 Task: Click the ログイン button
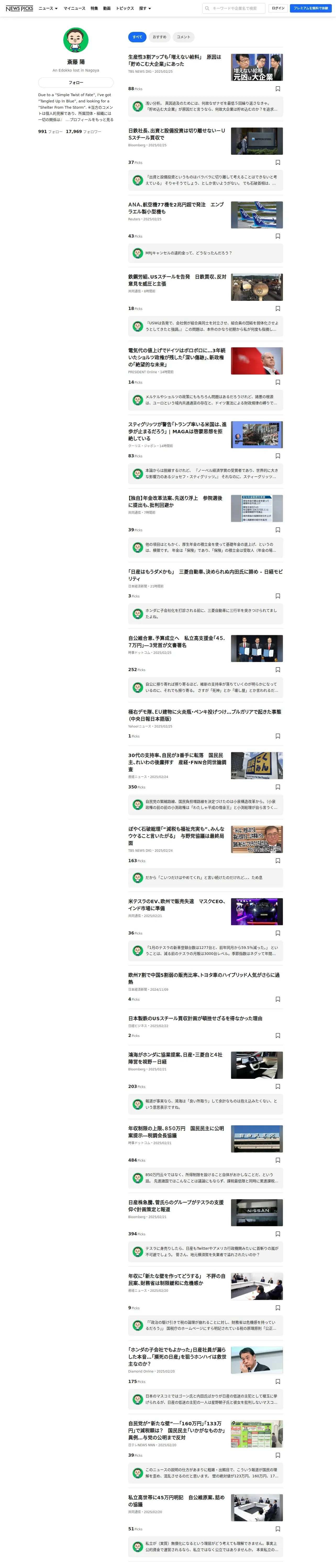click(278, 9)
